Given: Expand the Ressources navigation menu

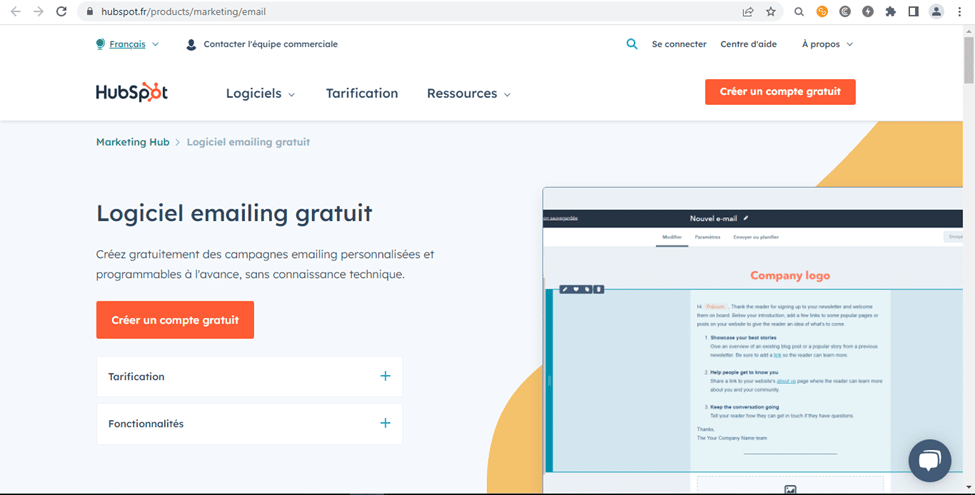Looking at the screenshot, I should [x=469, y=93].
